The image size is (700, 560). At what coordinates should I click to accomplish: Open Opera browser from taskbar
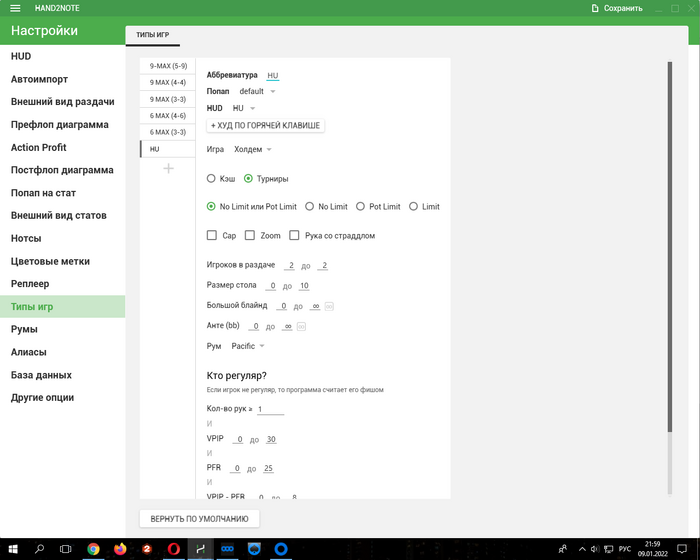(x=174, y=549)
